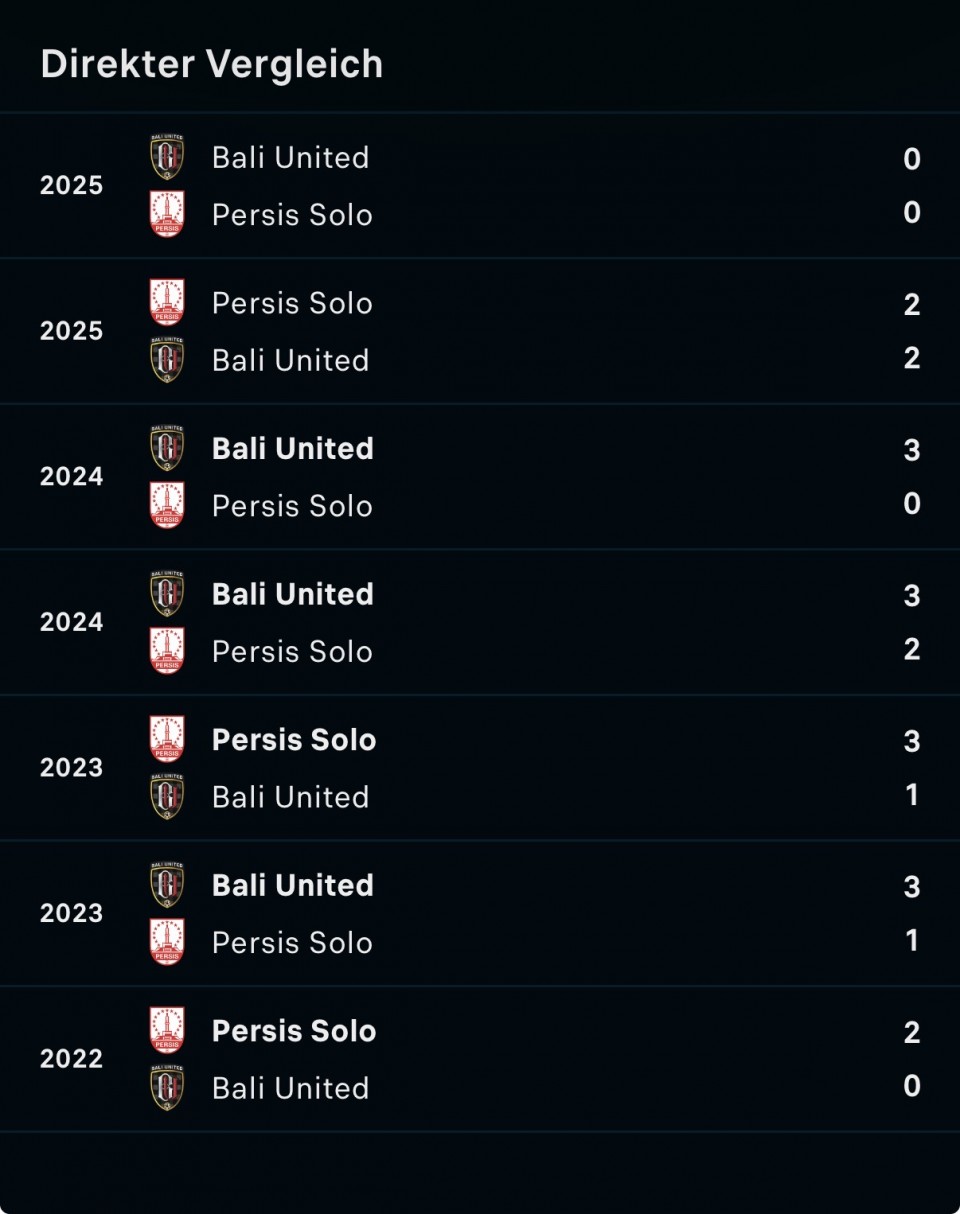The width and height of the screenshot is (960, 1214).
Task: Open bold Bali United name in 2024 3-0 match
Action: pyautogui.click(x=292, y=448)
